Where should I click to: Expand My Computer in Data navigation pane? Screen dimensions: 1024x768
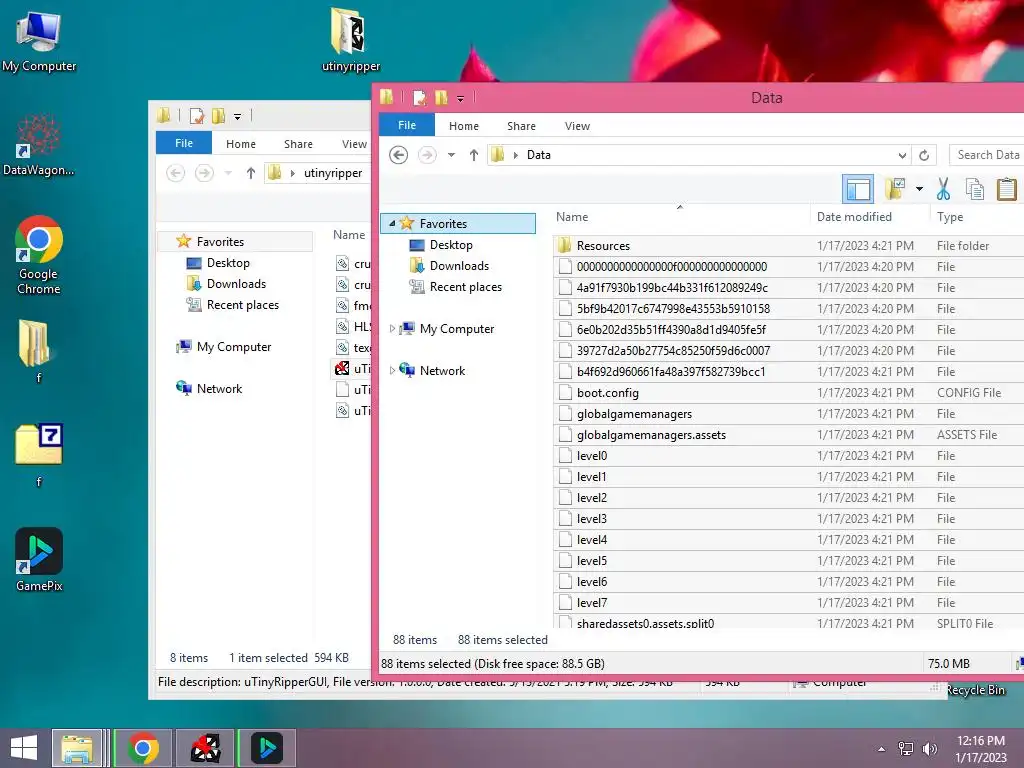(392, 328)
